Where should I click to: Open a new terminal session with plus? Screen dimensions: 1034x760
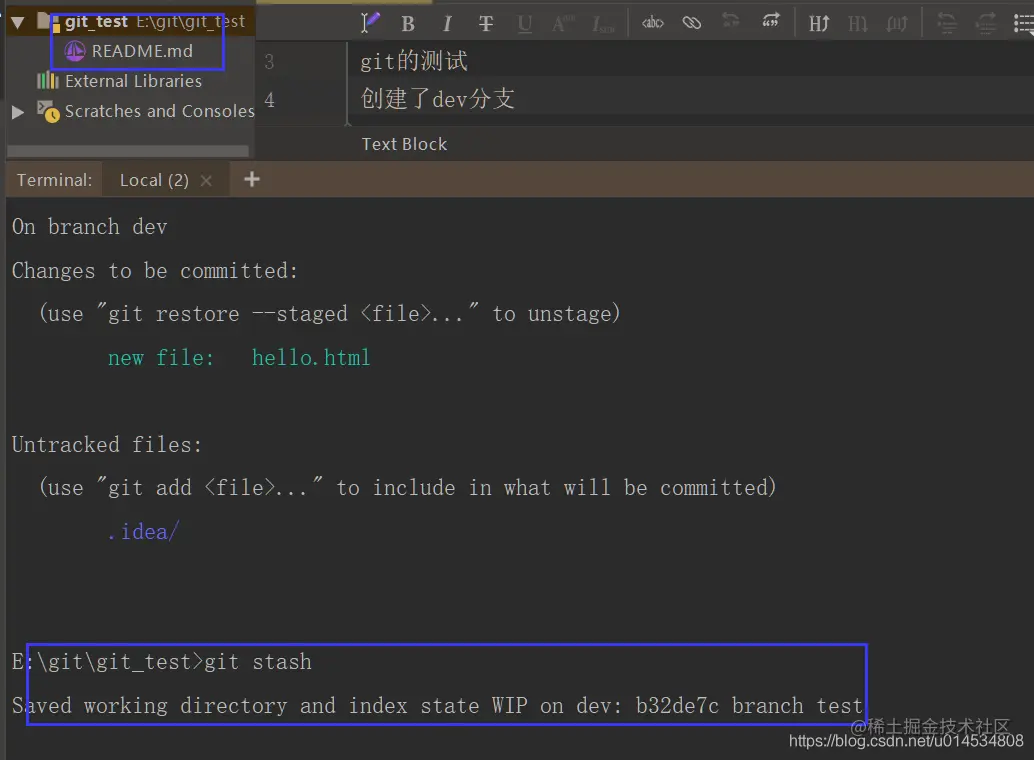[251, 179]
